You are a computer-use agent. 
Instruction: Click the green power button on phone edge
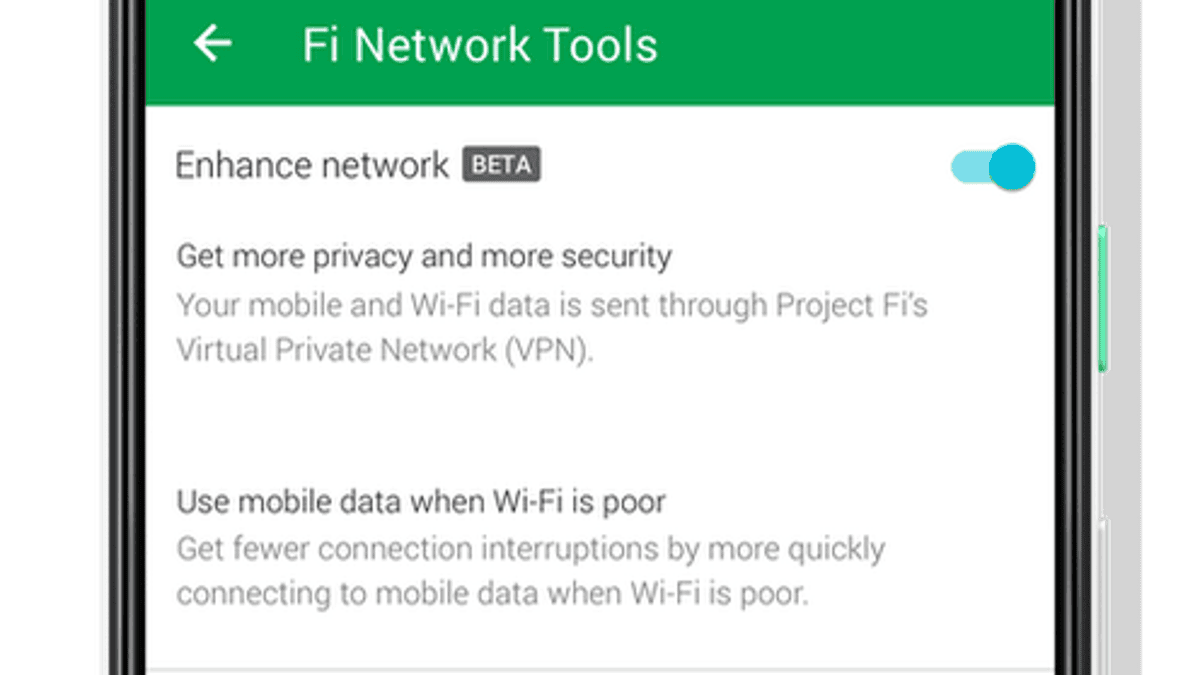tap(1103, 299)
